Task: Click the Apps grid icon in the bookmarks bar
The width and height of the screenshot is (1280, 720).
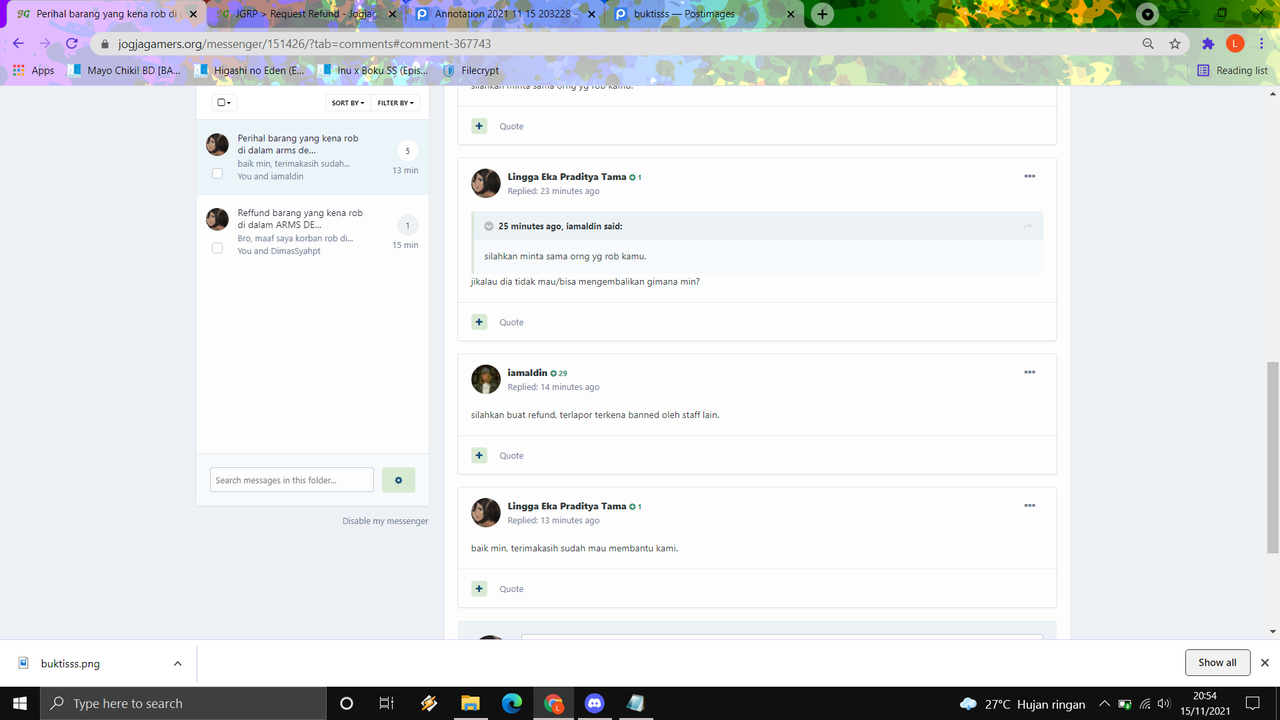Action: [18, 71]
